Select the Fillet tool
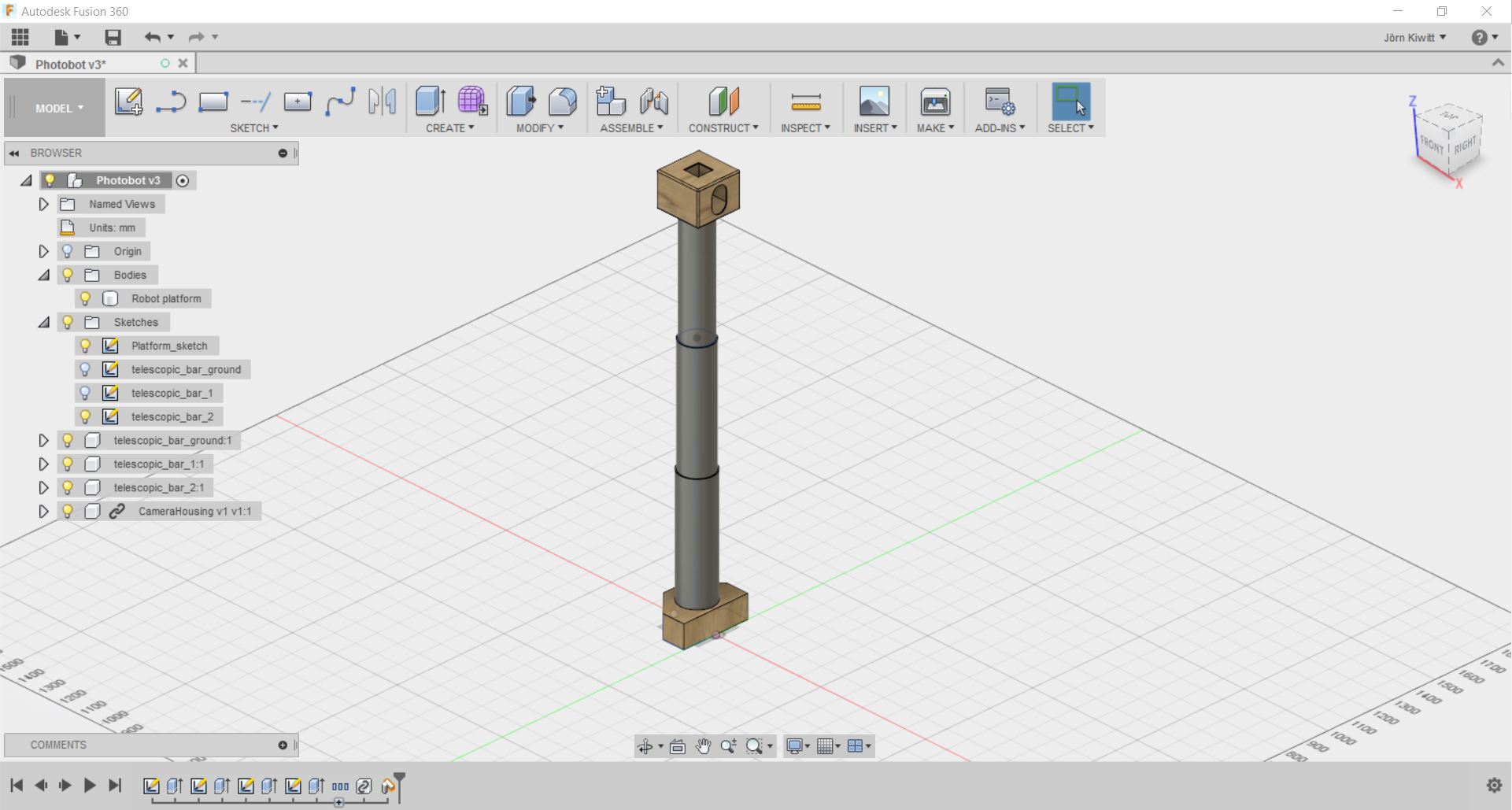The image size is (1512, 810). (x=563, y=102)
